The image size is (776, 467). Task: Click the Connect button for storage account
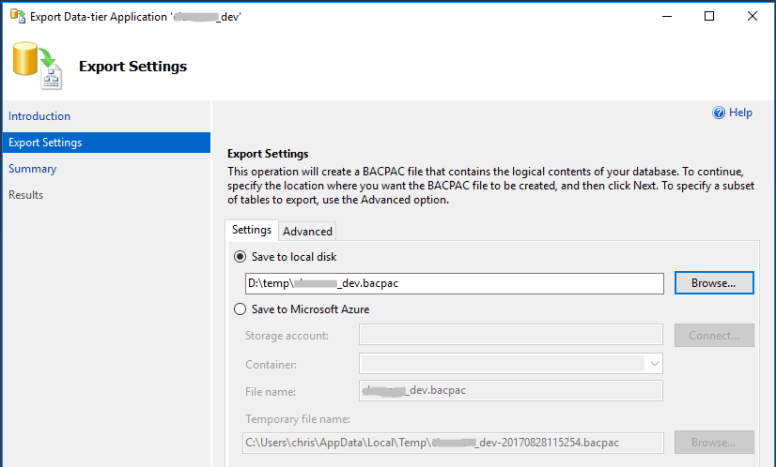pyautogui.click(x=714, y=336)
